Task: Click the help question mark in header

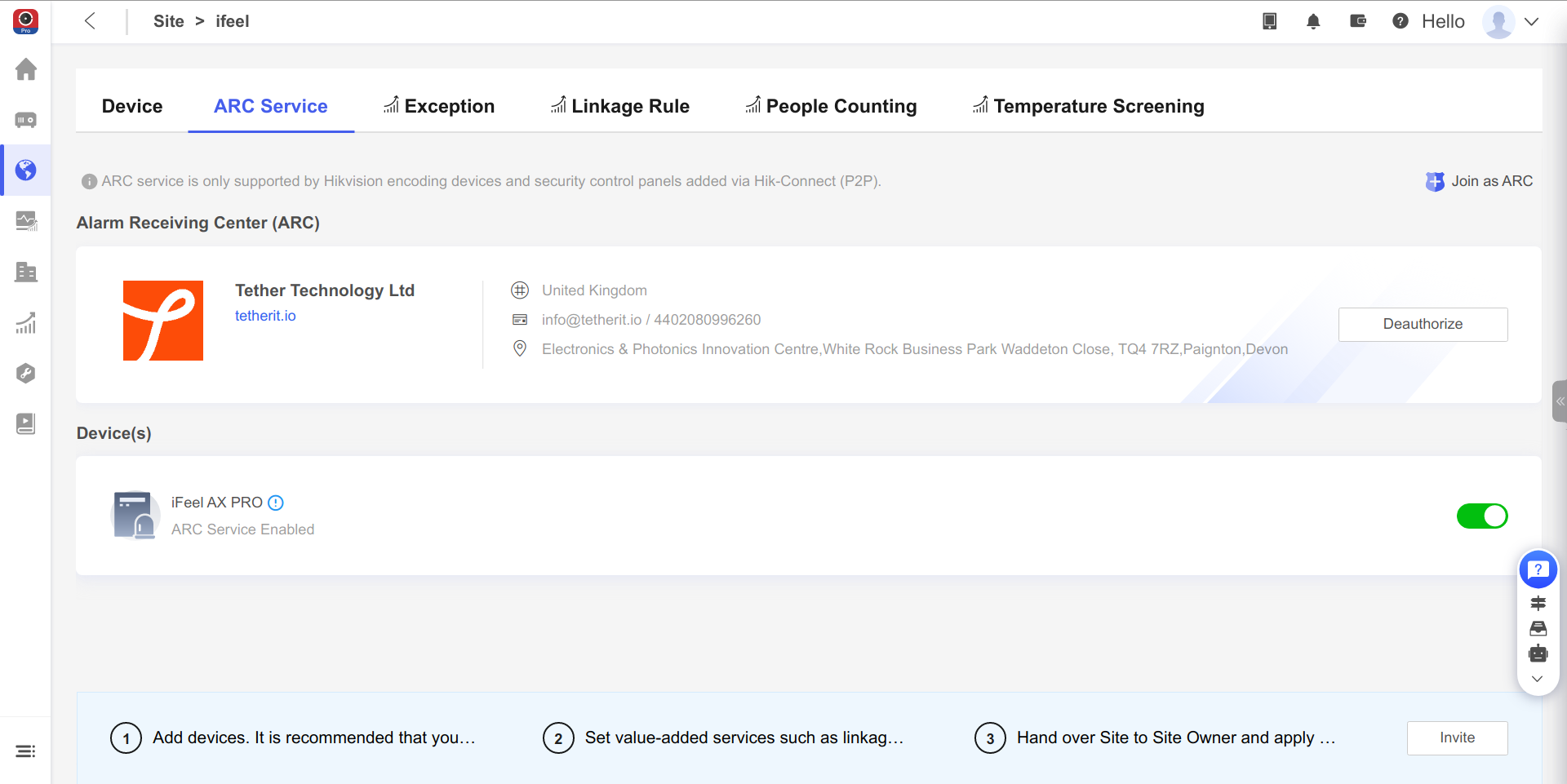Action: 1401,21
